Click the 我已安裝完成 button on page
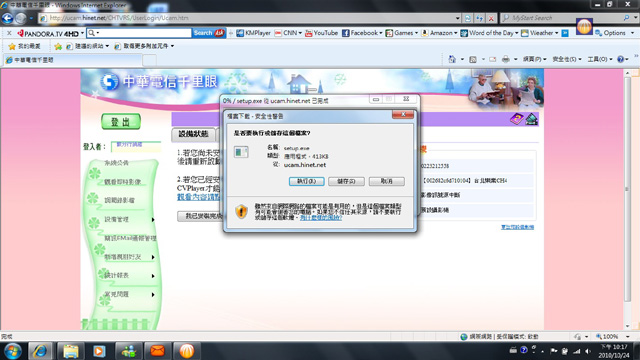The height and width of the screenshot is (360, 640). click(201, 216)
